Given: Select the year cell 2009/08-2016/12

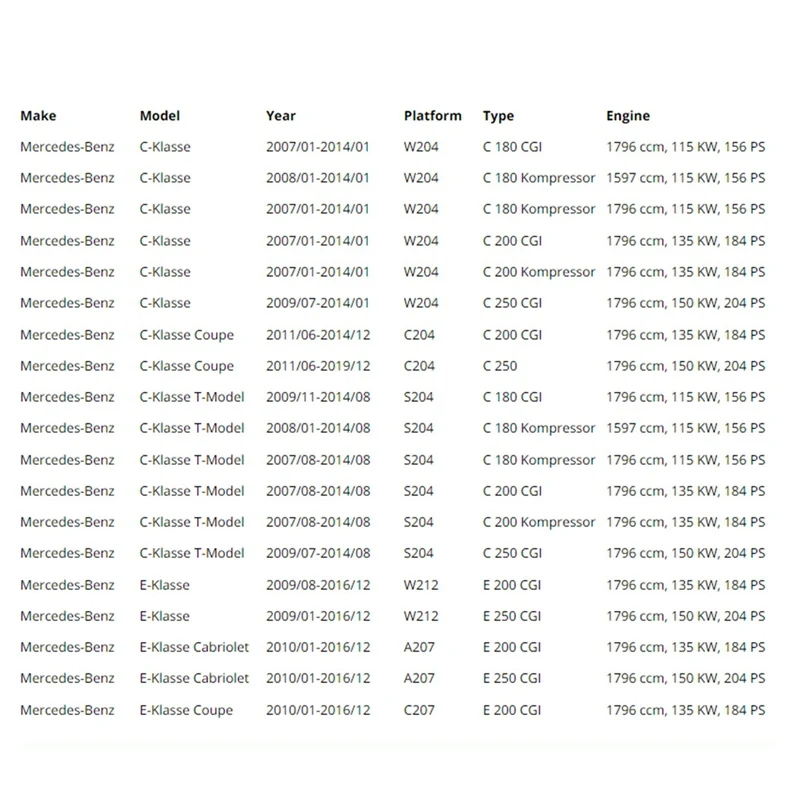Looking at the screenshot, I should point(318,585).
